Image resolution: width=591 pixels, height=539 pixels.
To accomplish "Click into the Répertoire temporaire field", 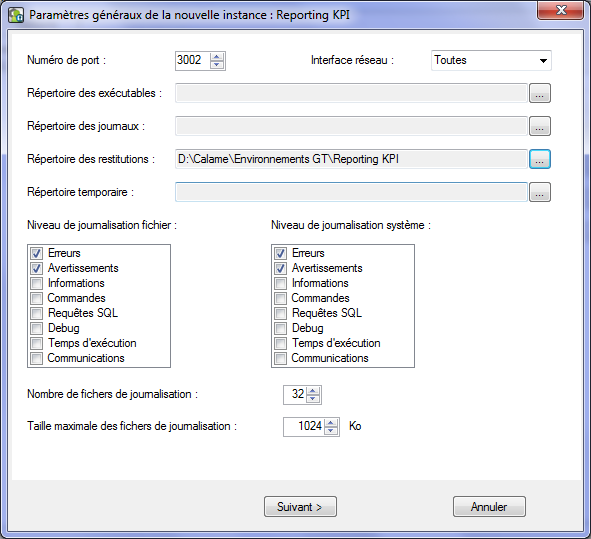I will [351, 192].
